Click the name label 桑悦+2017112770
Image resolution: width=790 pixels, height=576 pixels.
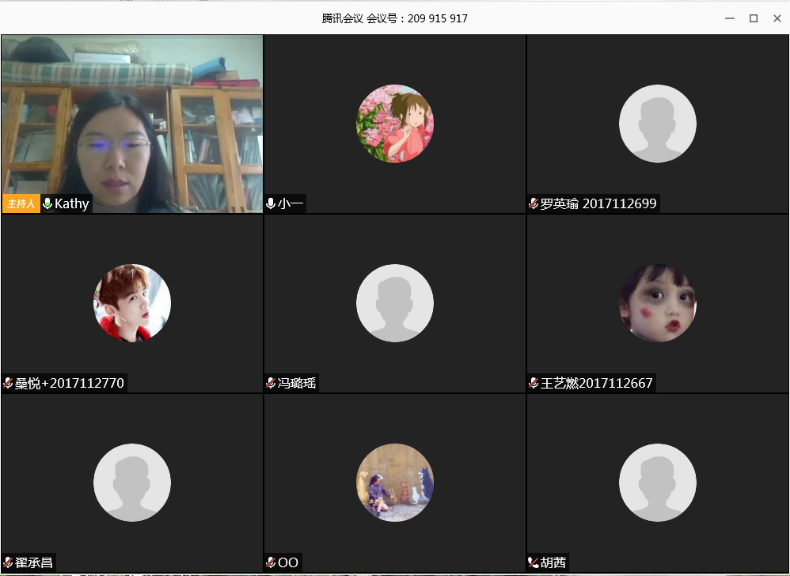70,383
